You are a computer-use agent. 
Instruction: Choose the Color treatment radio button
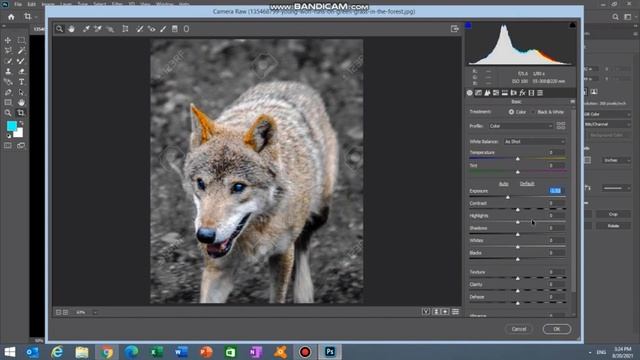pos(511,112)
